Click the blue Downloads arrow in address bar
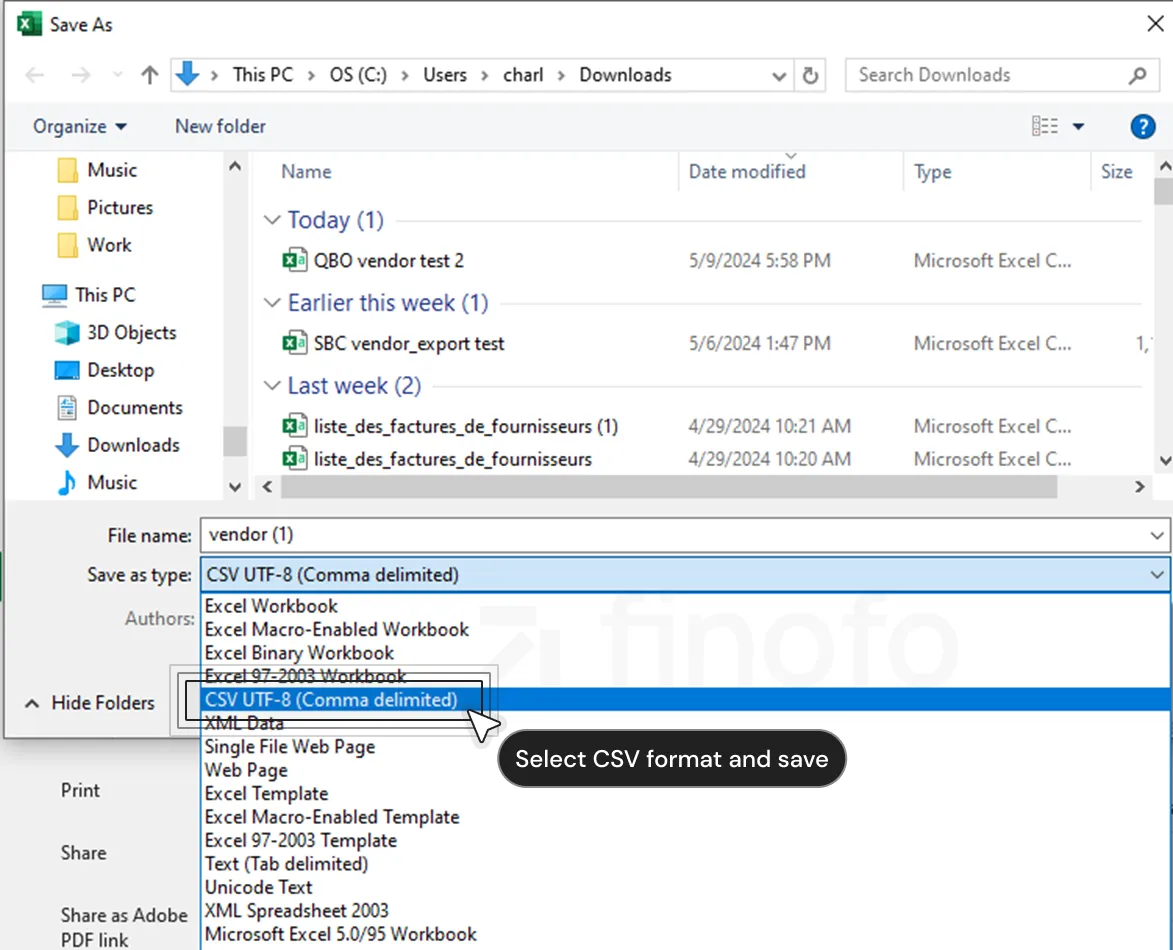 point(187,75)
